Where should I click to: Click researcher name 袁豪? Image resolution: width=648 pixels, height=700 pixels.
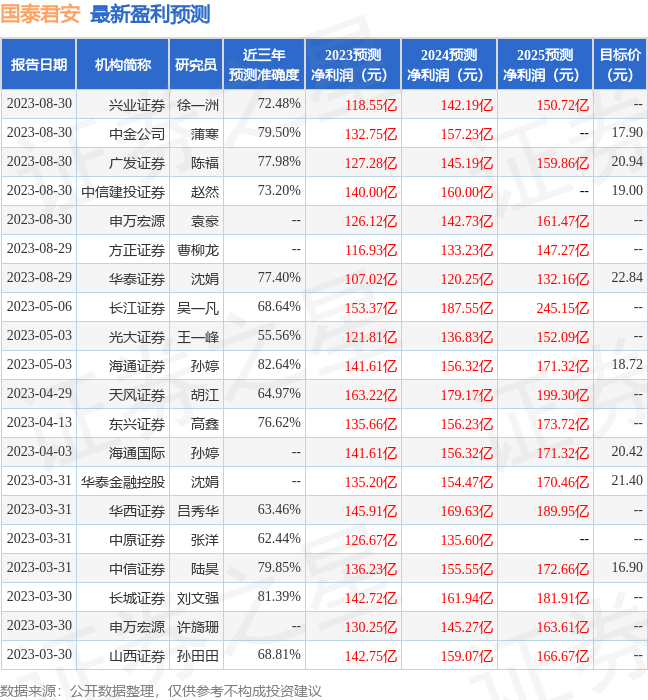point(205,221)
